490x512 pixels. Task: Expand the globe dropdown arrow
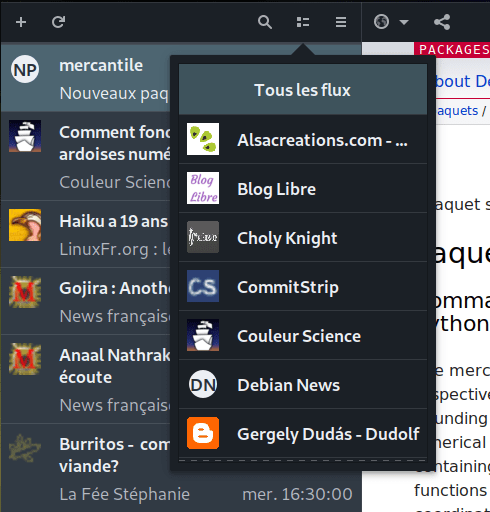click(404, 22)
